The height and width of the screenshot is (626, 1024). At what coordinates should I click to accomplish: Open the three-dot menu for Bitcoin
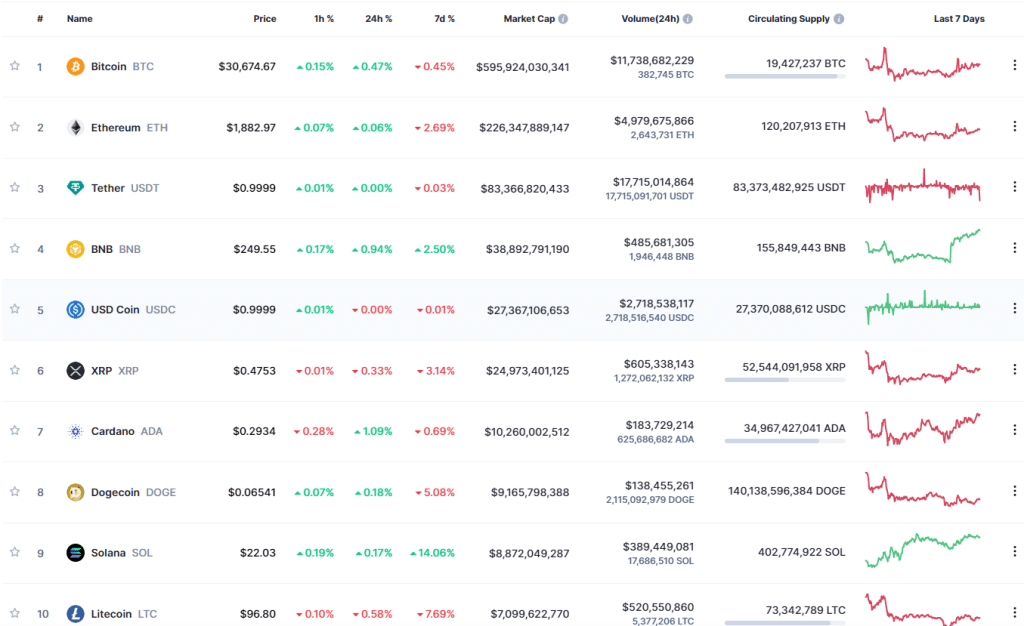[1015, 65]
